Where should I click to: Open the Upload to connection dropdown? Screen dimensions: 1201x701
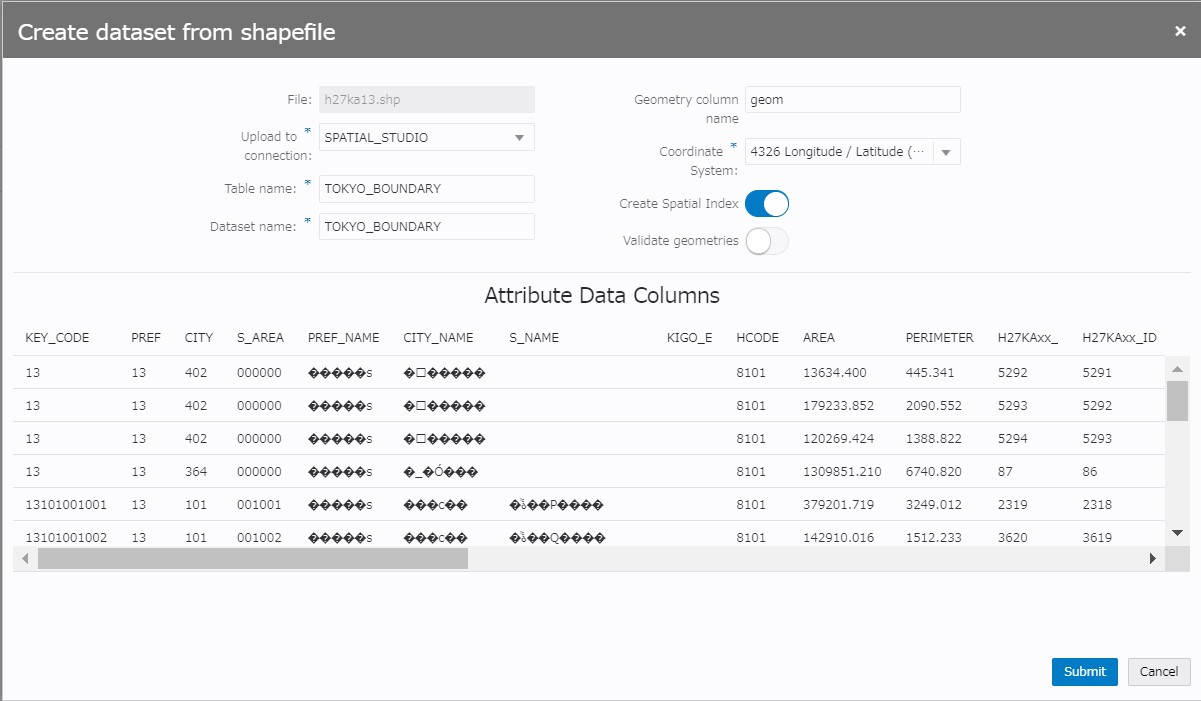coord(427,138)
